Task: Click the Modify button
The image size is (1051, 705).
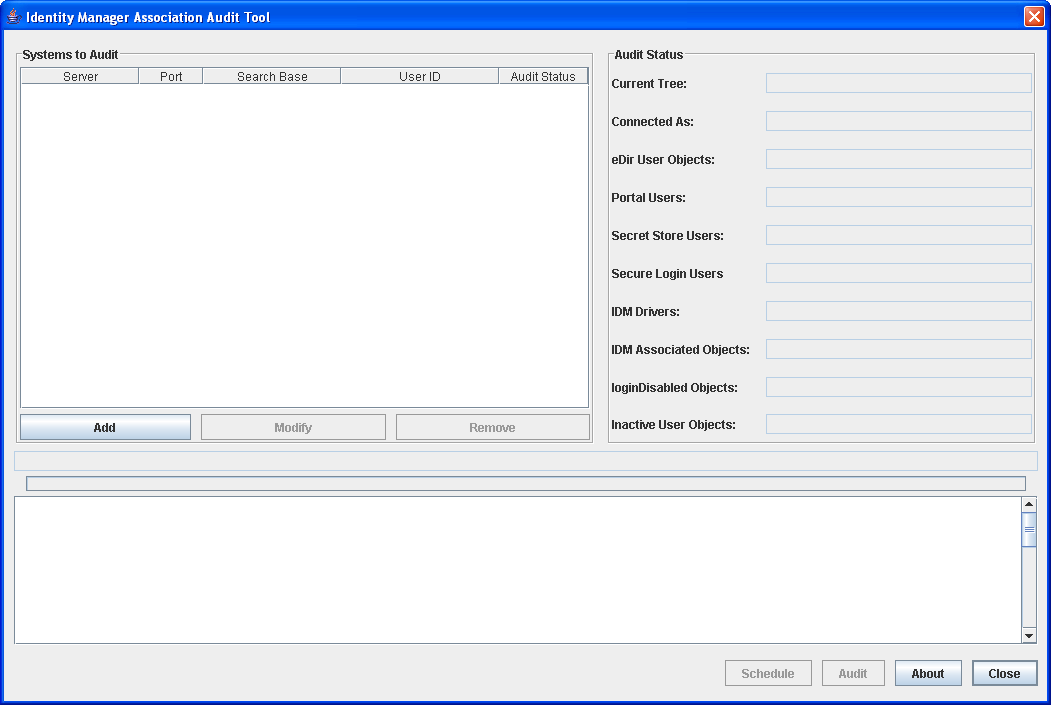Action: click(292, 427)
